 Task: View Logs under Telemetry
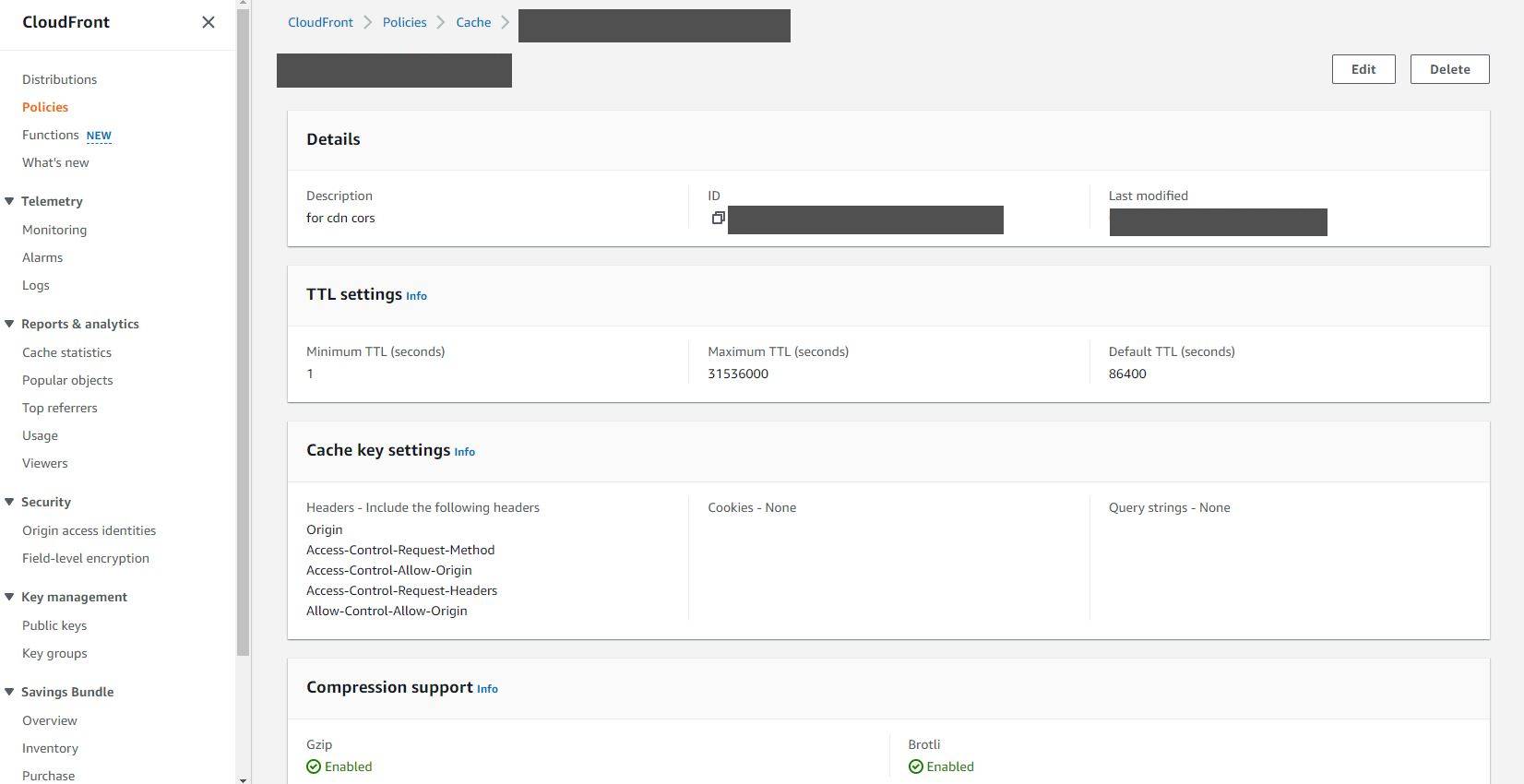pyautogui.click(x=36, y=285)
